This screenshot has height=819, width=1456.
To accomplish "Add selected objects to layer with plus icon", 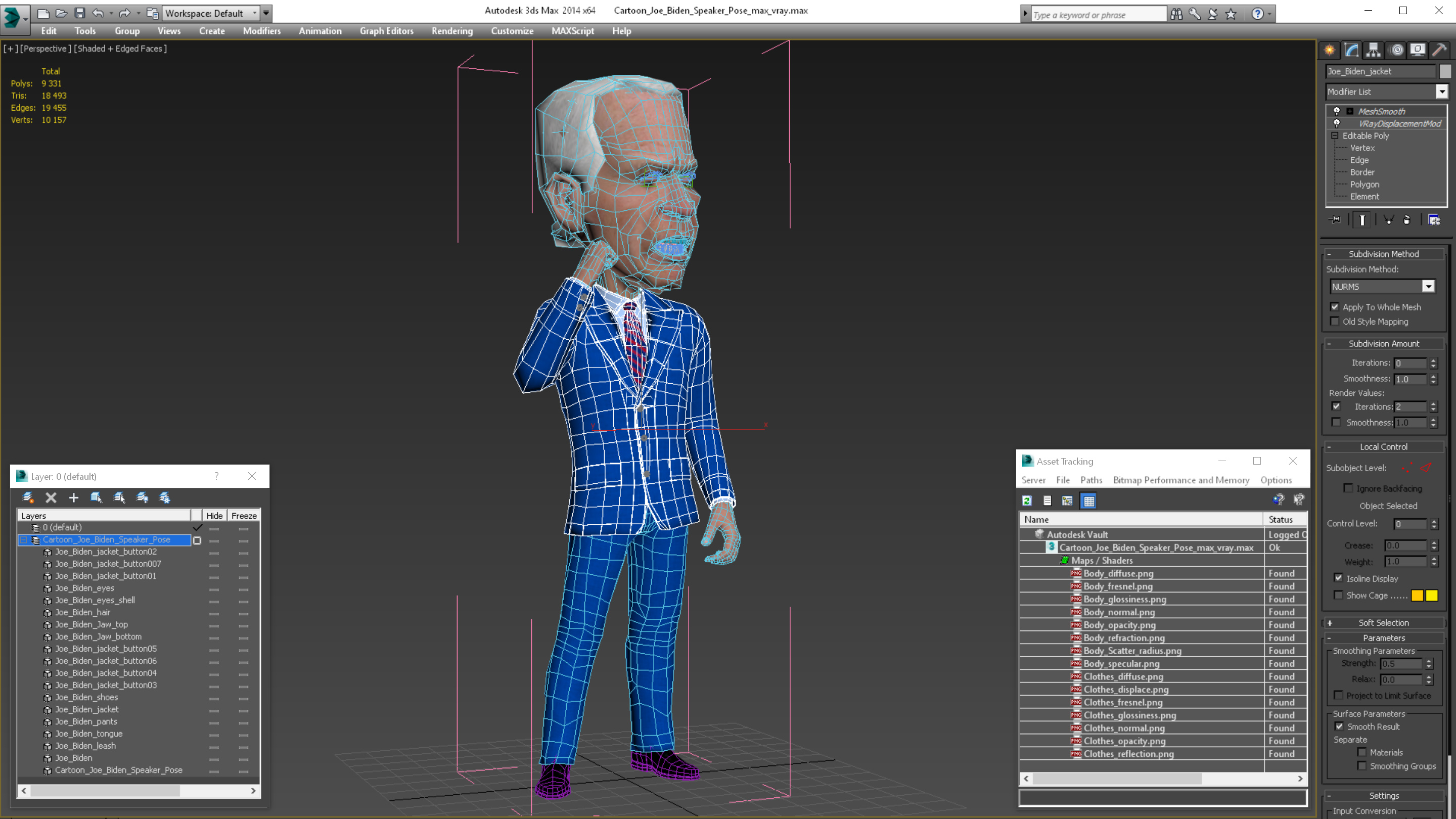I will 73,497.
